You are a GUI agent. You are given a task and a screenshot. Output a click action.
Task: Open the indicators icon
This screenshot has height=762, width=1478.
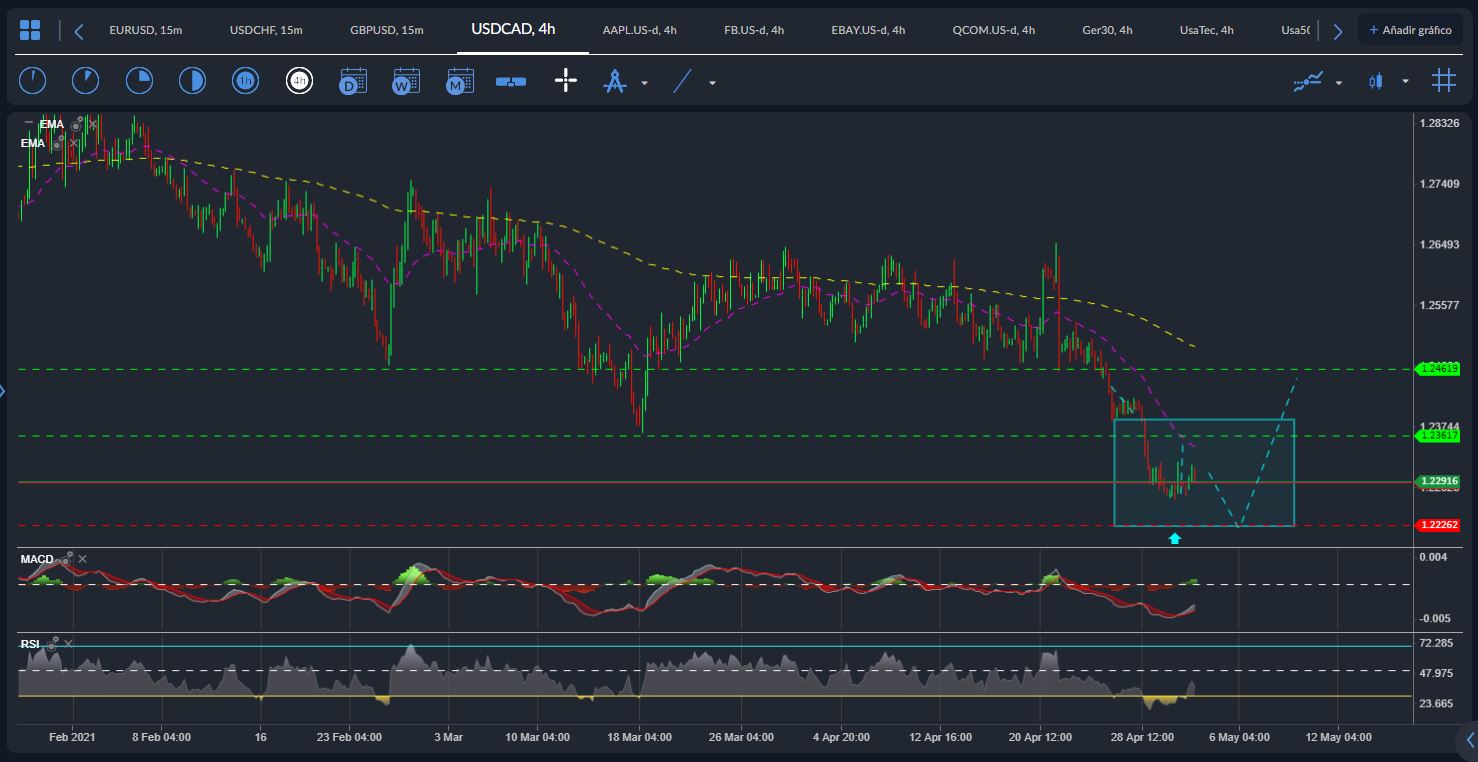[1308, 81]
